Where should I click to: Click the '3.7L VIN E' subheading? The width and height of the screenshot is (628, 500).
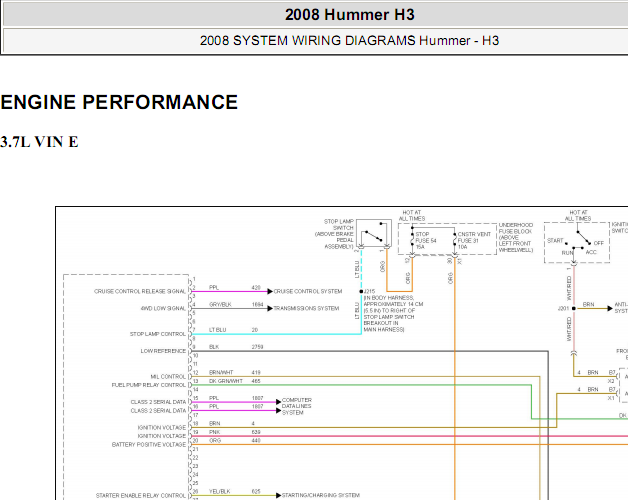(x=39, y=142)
